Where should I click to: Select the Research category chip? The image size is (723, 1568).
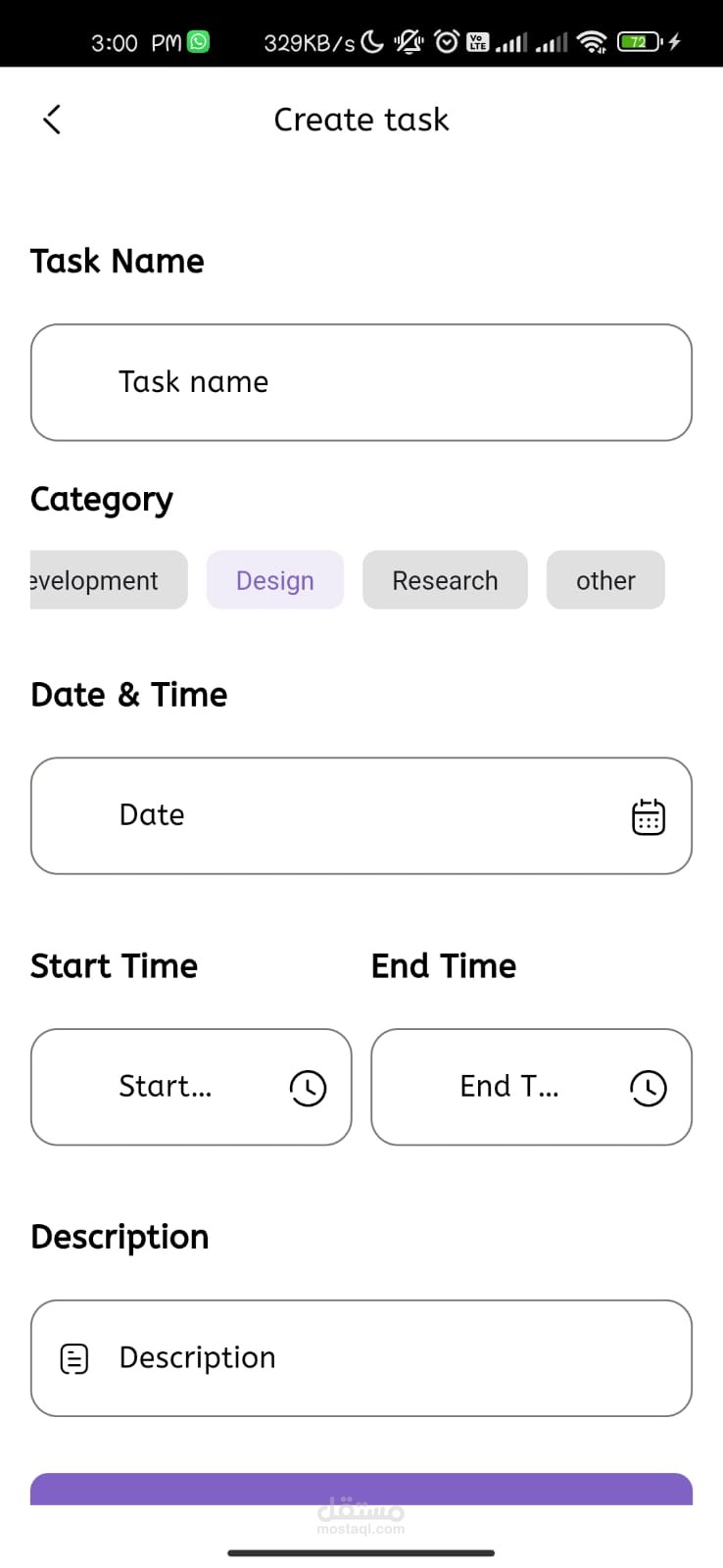click(x=445, y=580)
